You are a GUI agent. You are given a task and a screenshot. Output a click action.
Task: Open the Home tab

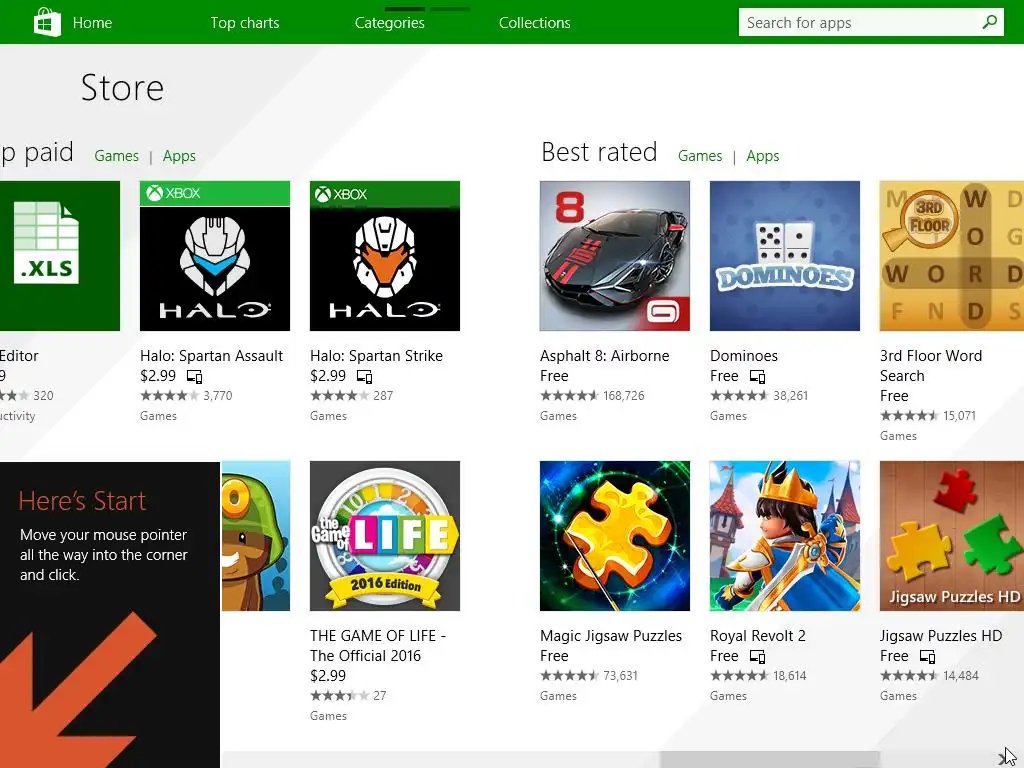click(92, 23)
